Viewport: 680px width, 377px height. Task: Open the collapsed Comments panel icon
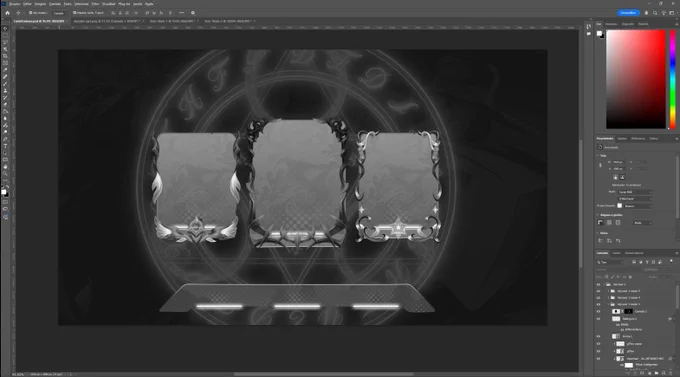[x=588, y=33]
